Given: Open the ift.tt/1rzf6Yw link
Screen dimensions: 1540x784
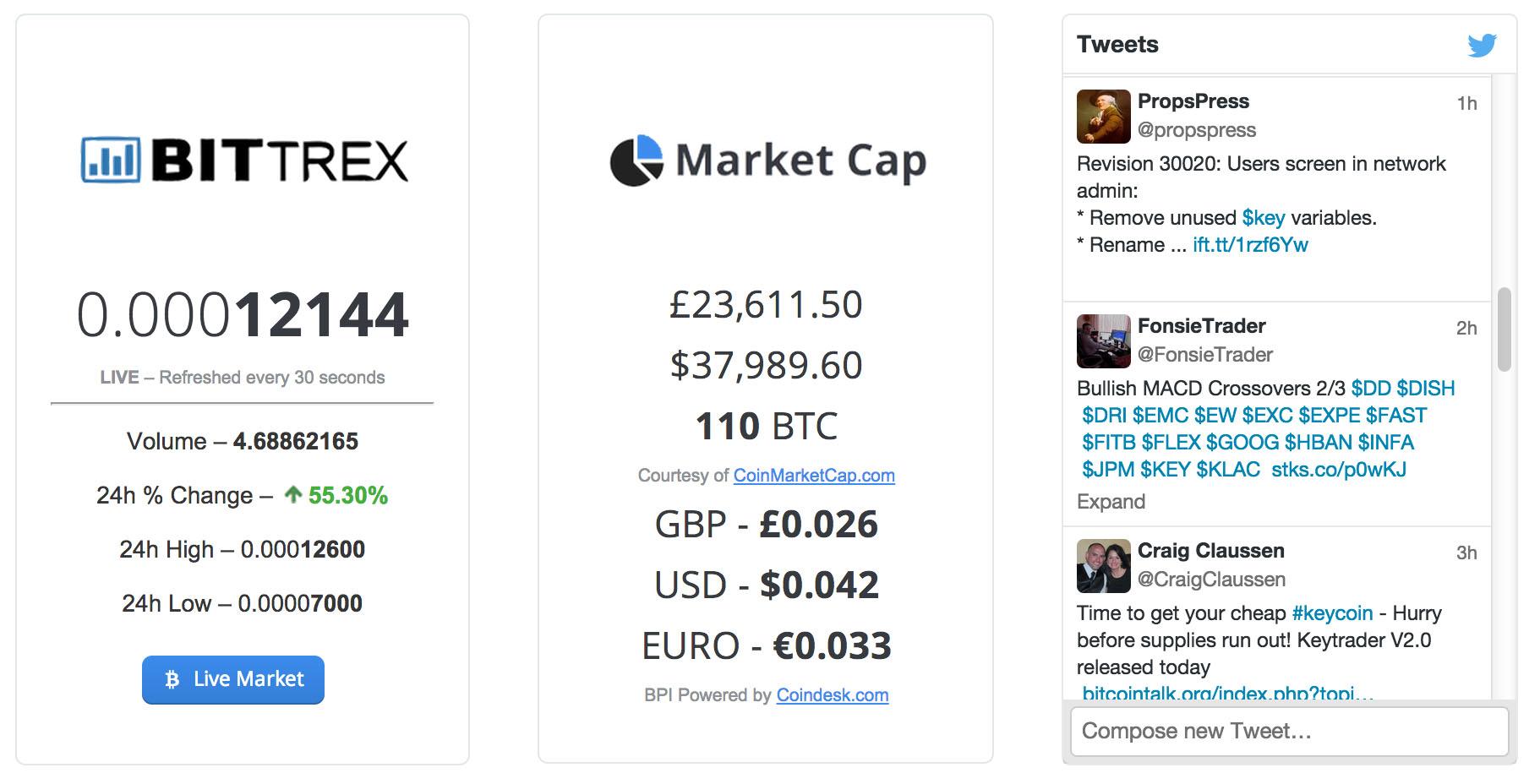Looking at the screenshot, I should point(1250,245).
